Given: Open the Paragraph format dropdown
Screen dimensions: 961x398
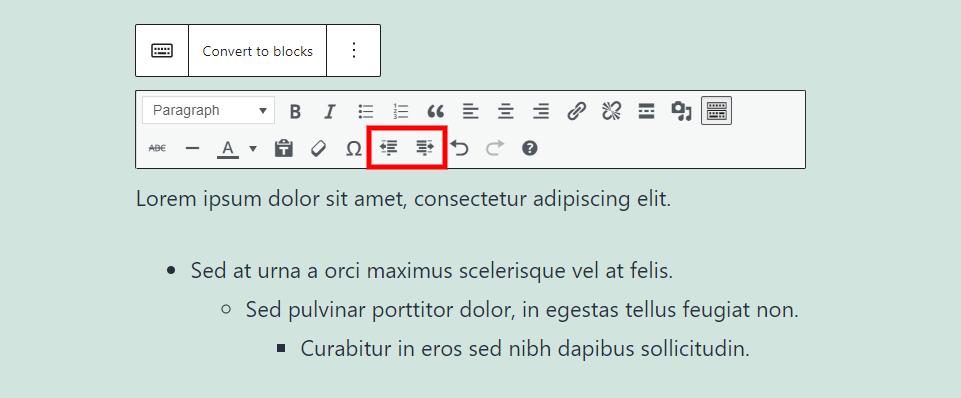Looking at the screenshot, I should coord(208,110).
